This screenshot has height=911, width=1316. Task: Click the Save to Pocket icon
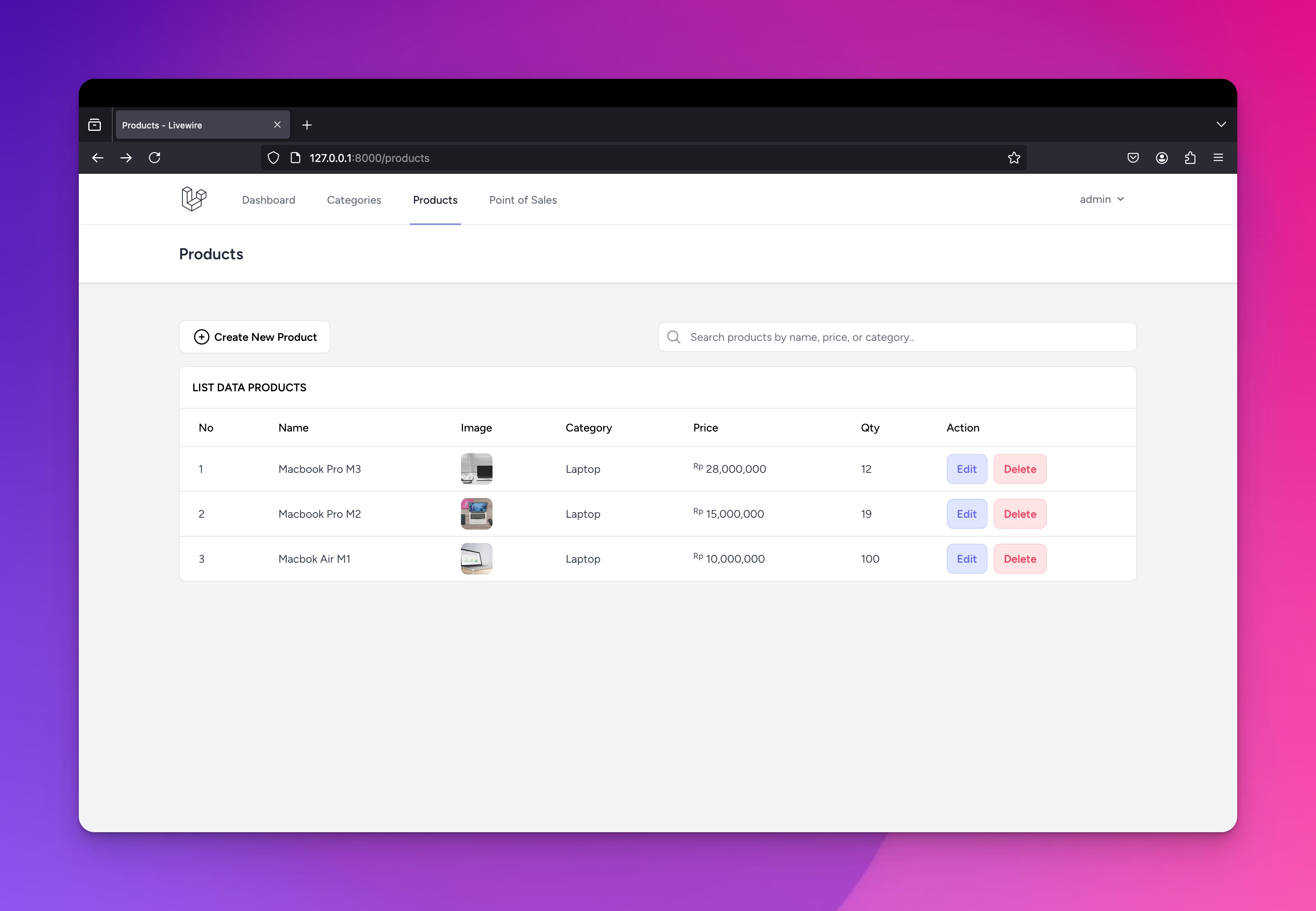tap(1133, 158)
